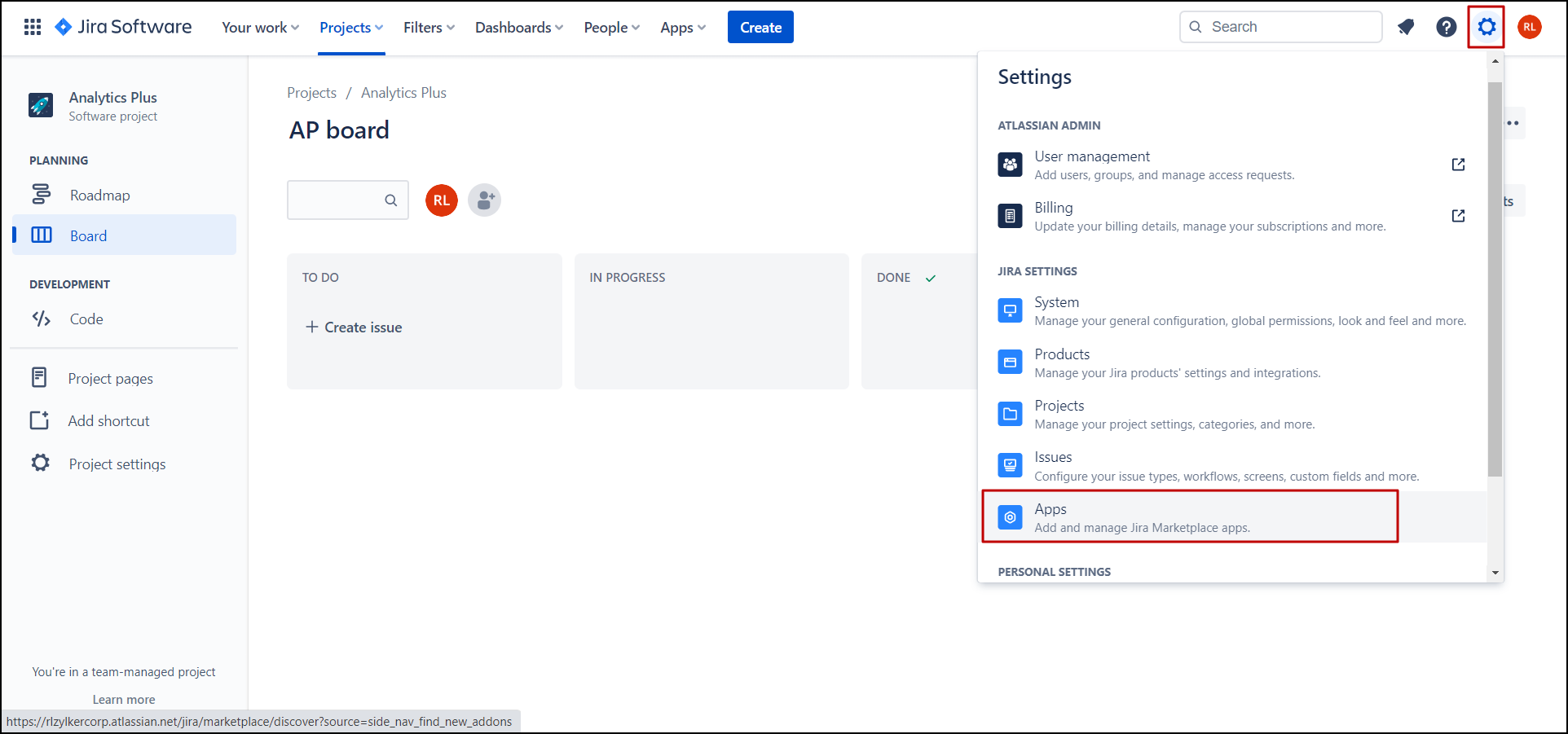Viewport: 1568px width, 734px height.
Task: Click the Learn more link in the sidebar
Action: coord(124,700)
